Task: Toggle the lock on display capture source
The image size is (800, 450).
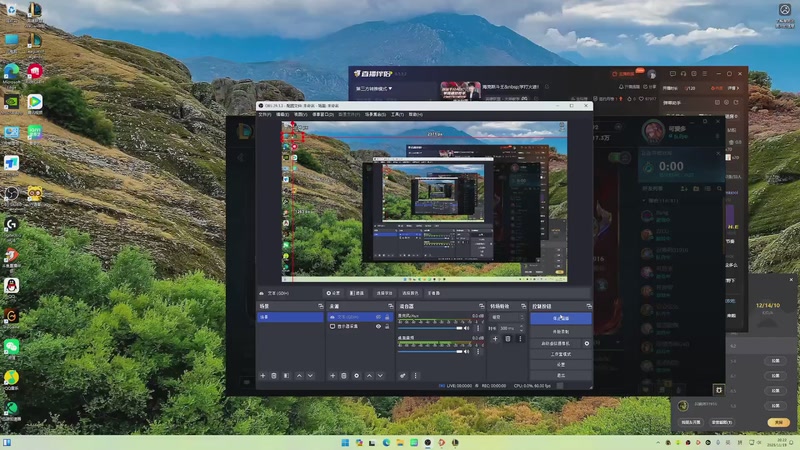Action: 387,327
